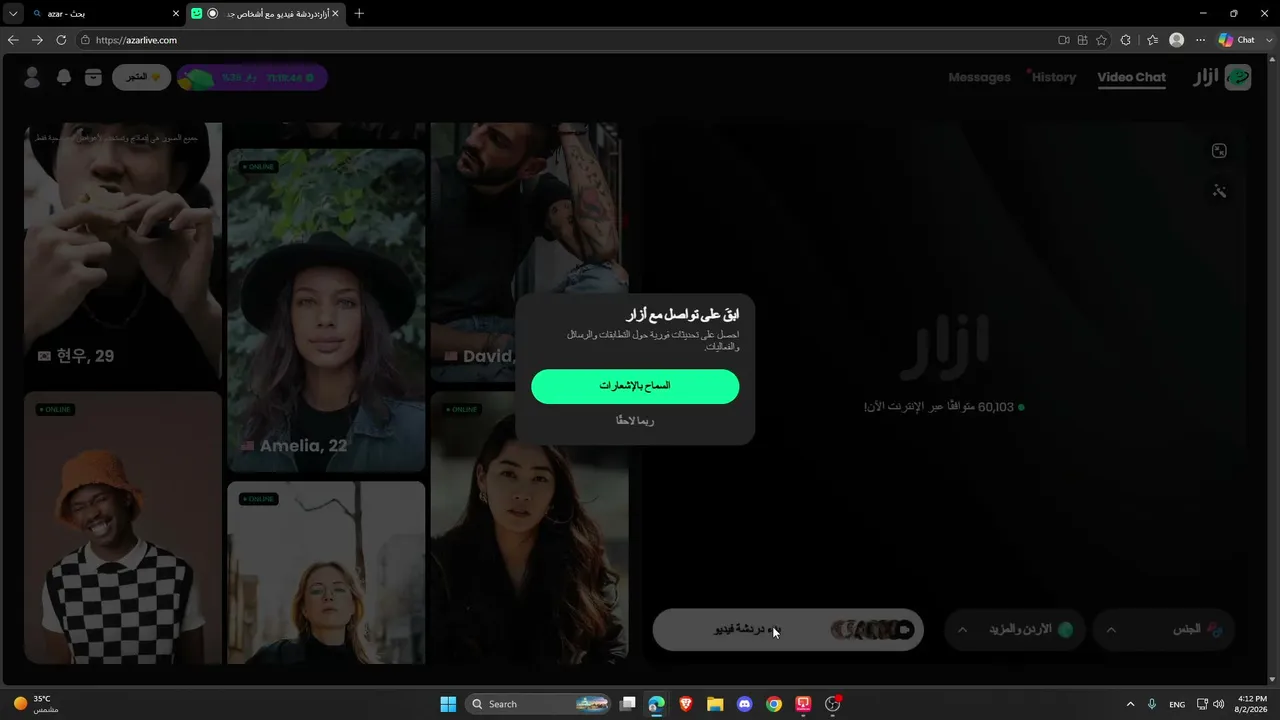Image resolution: width=1280 pixels, height=720 pixels.
Task: Open the archive box icon in Azar header
Action: click(x=93, y=77)
